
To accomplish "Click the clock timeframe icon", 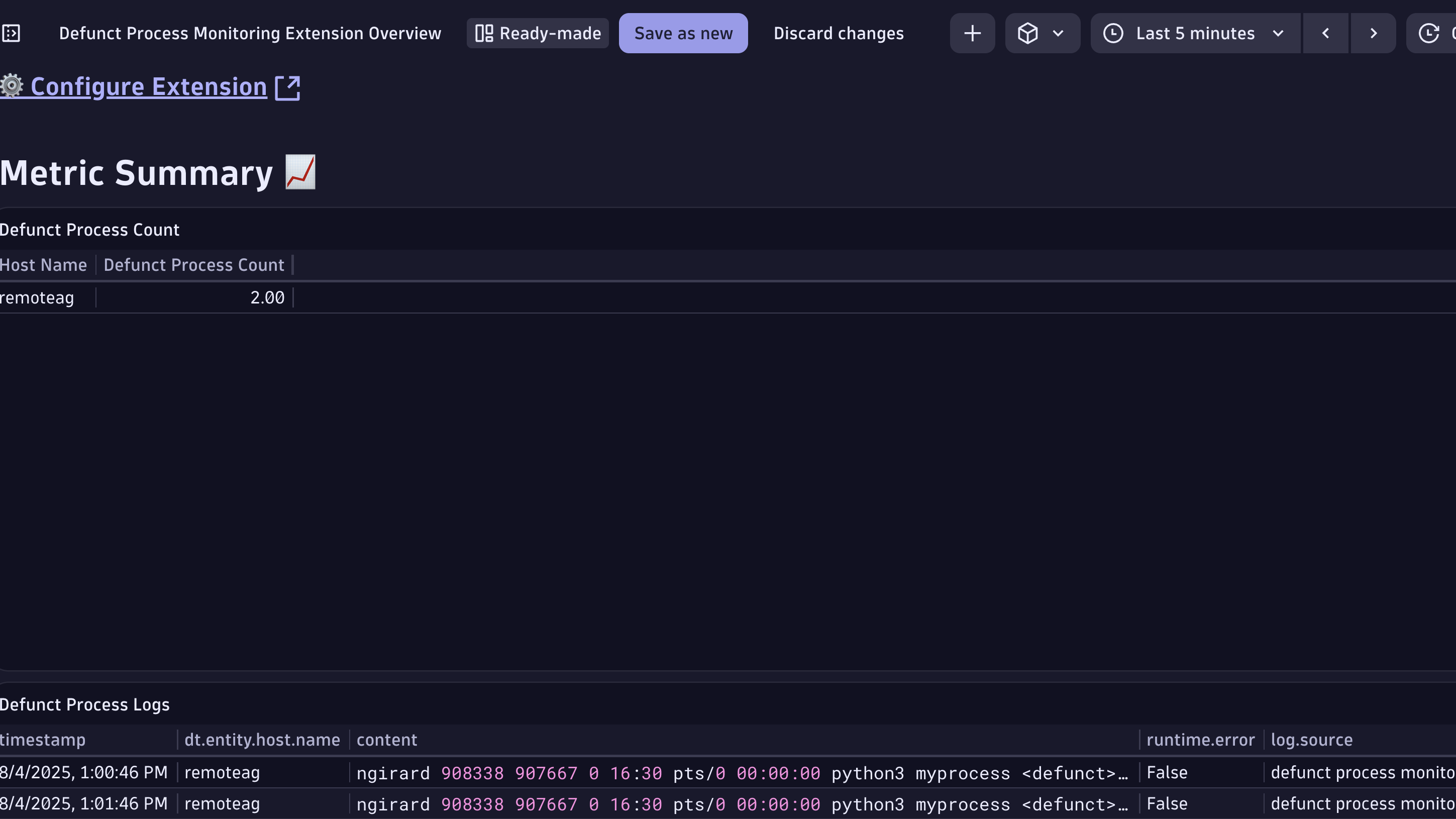I will click(1113, 33).
